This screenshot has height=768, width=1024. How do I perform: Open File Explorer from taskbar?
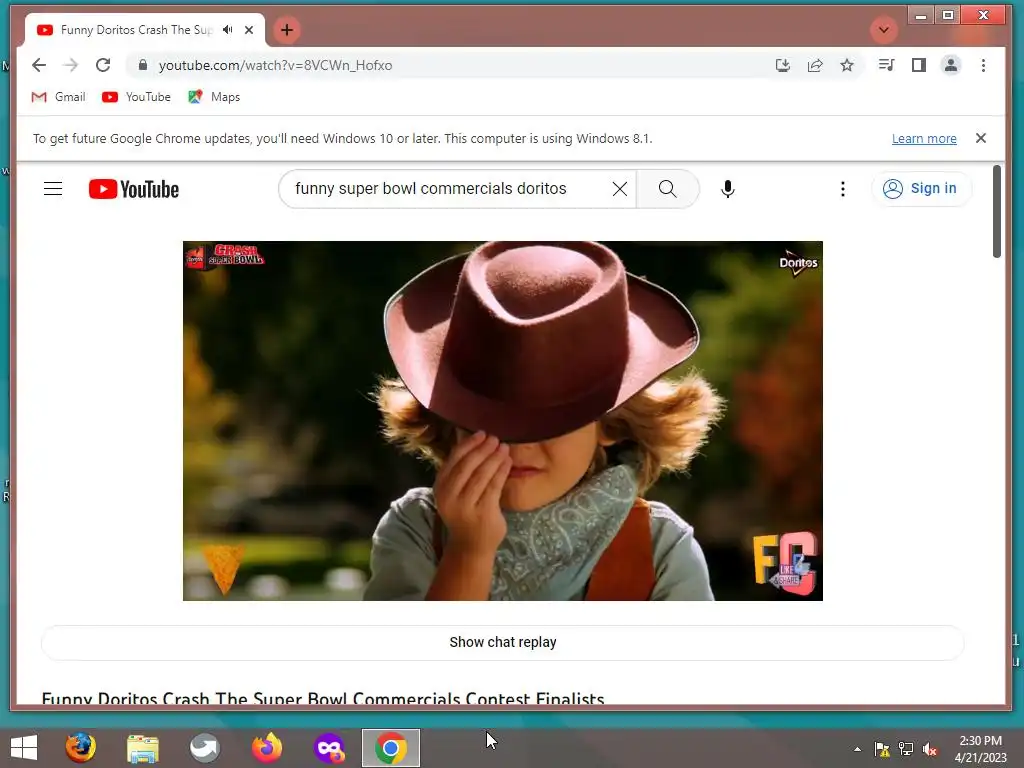coord(142,748)
